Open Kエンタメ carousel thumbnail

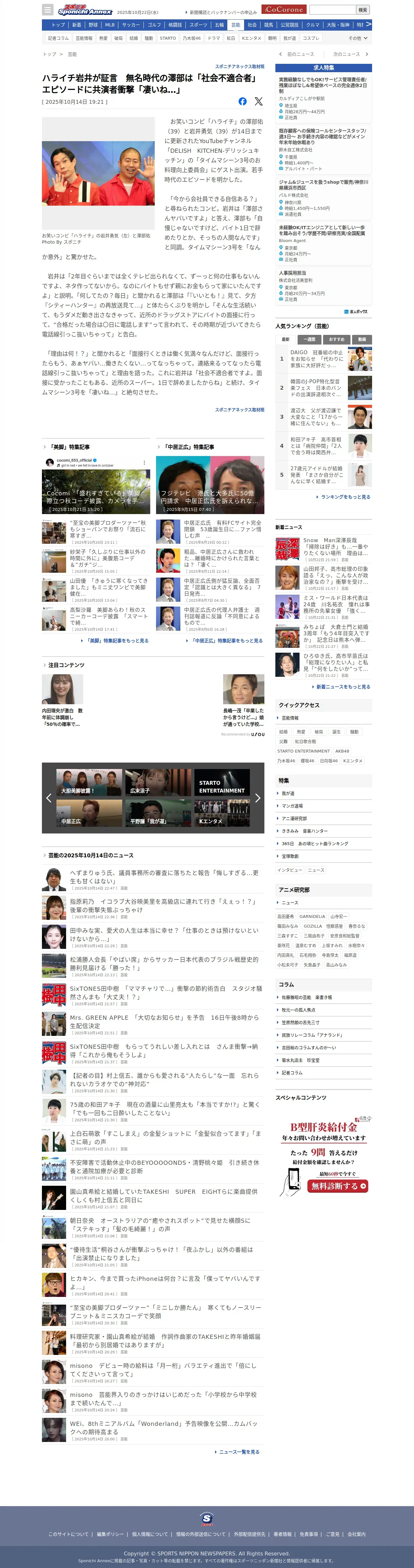click(x=222, y=813)
